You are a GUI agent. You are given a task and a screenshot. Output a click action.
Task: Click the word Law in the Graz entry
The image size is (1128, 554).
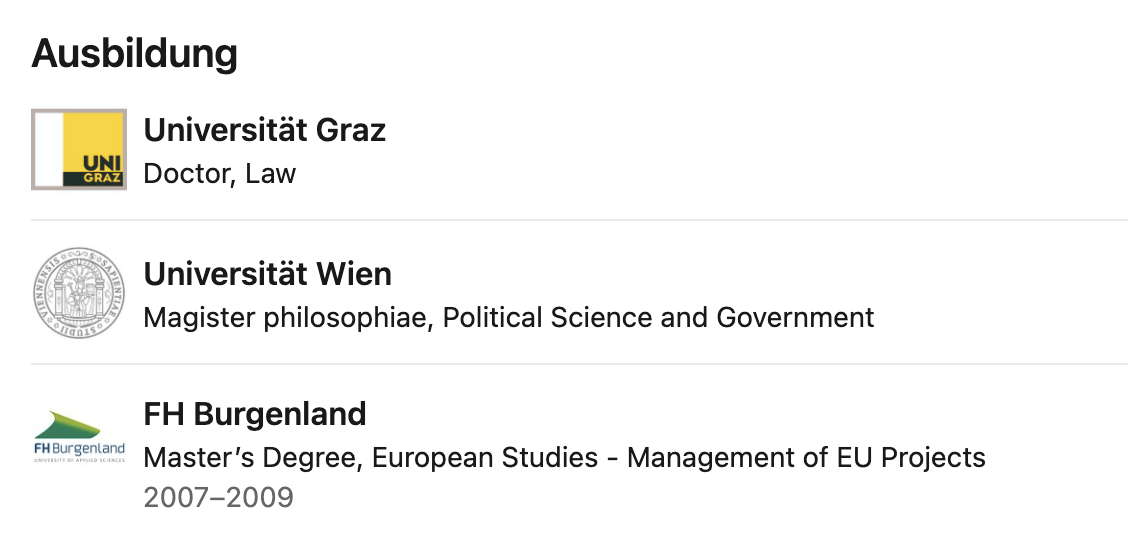tap(270, 173)
